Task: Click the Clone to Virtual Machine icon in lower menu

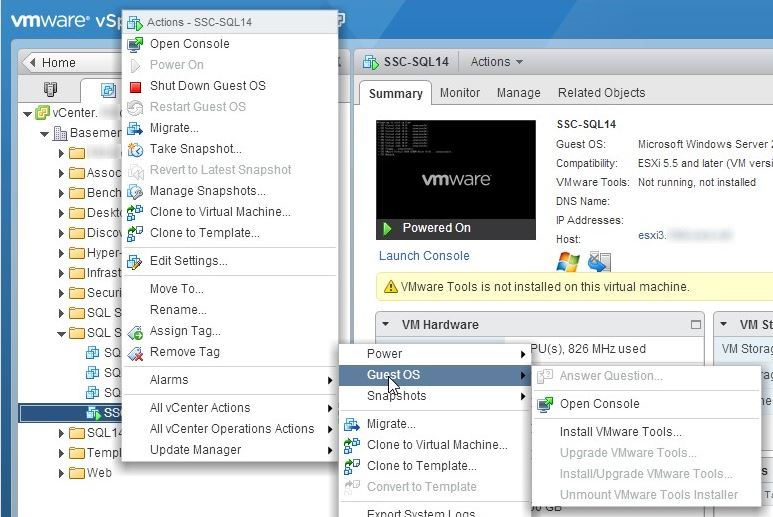Action: click(x=352, y=445)
